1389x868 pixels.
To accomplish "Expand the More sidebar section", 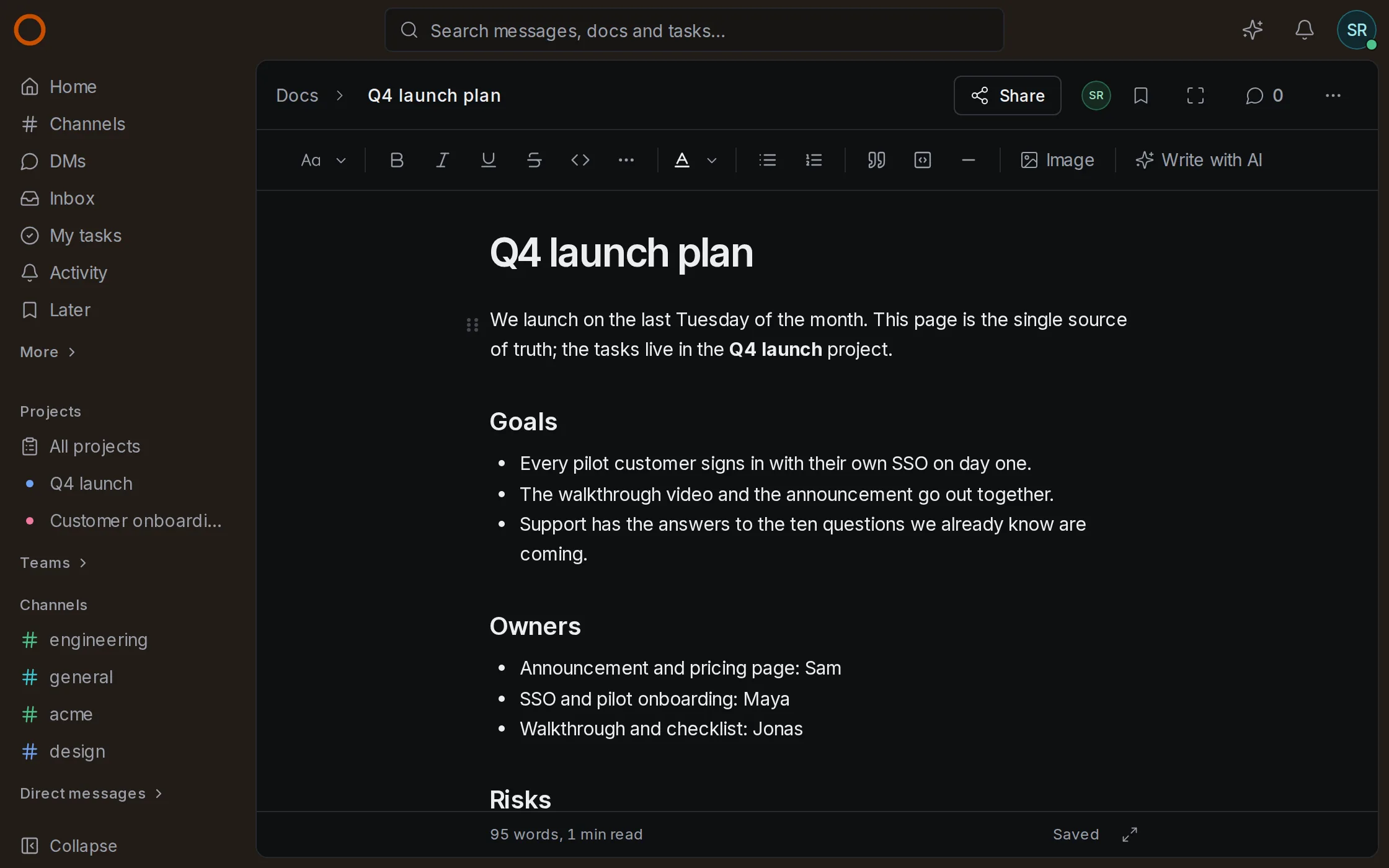I will pos(48,352).
